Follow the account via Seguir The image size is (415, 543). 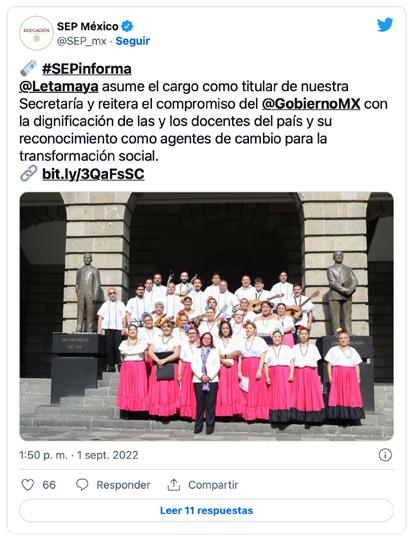click(133, 41)
